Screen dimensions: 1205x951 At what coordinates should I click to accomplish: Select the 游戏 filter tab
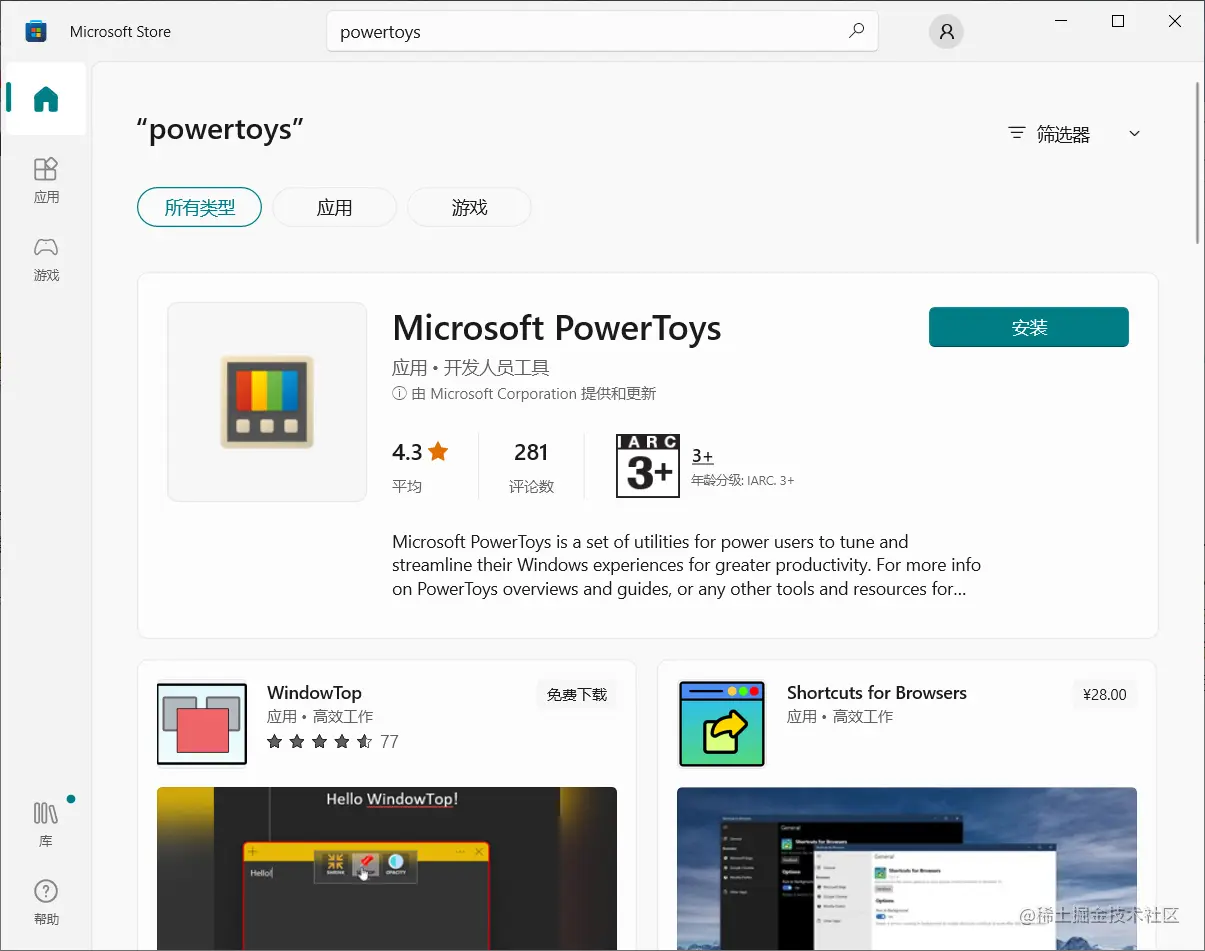pyautogui.click(x=469, y=208)
